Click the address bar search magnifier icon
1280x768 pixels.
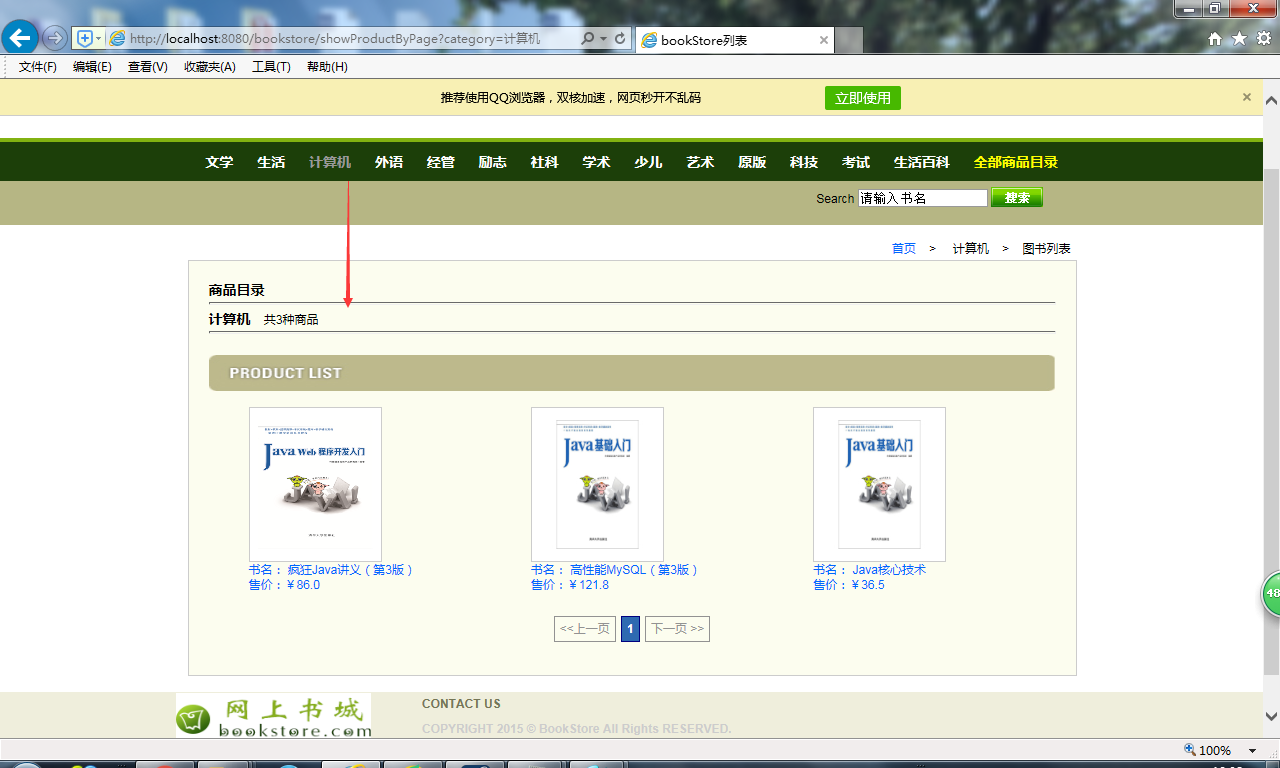click(587, 39)
